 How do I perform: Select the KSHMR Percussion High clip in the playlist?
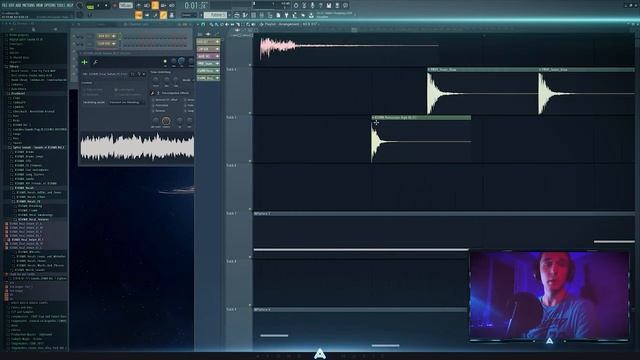coord(421,139)
